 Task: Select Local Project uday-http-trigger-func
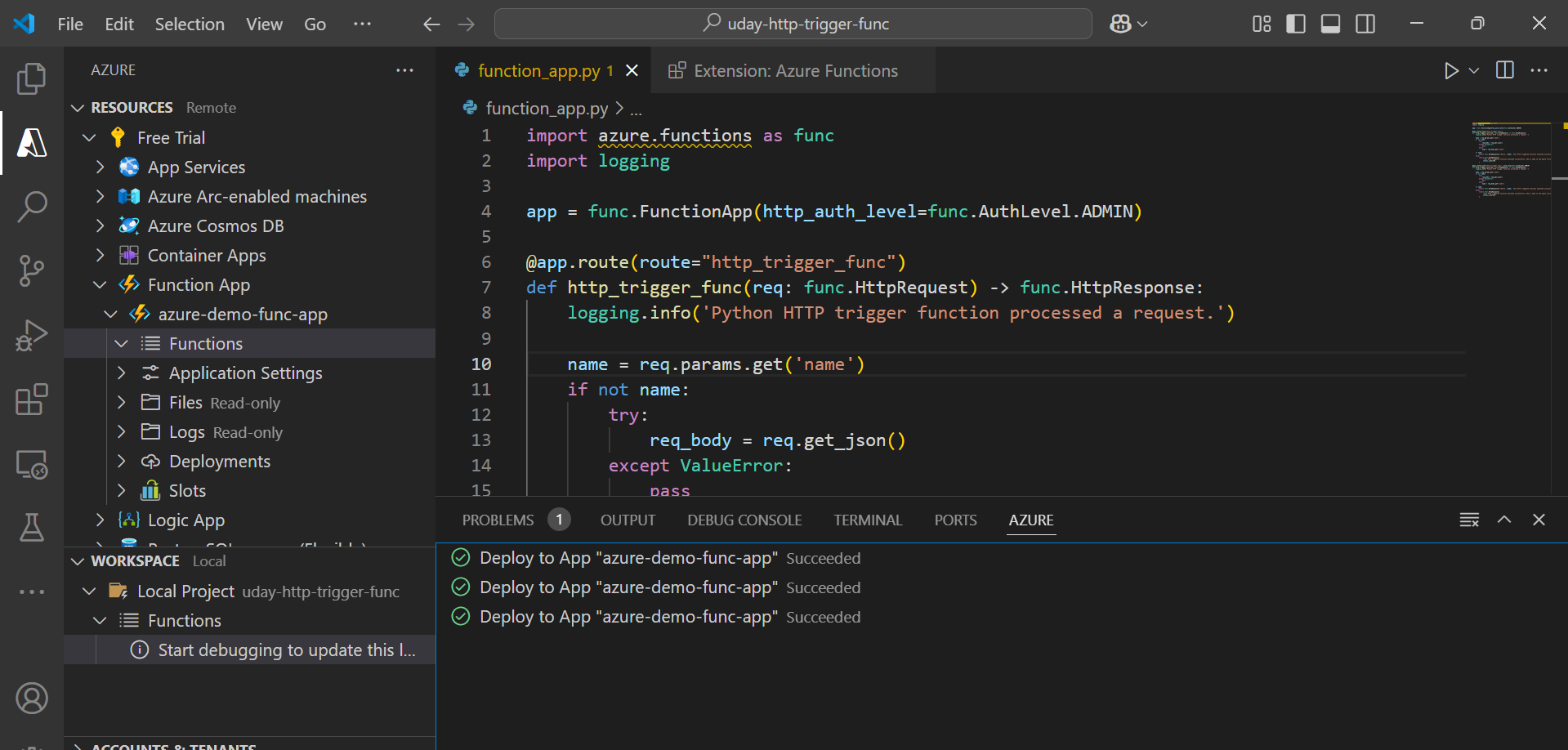click(x=249, y=592)
